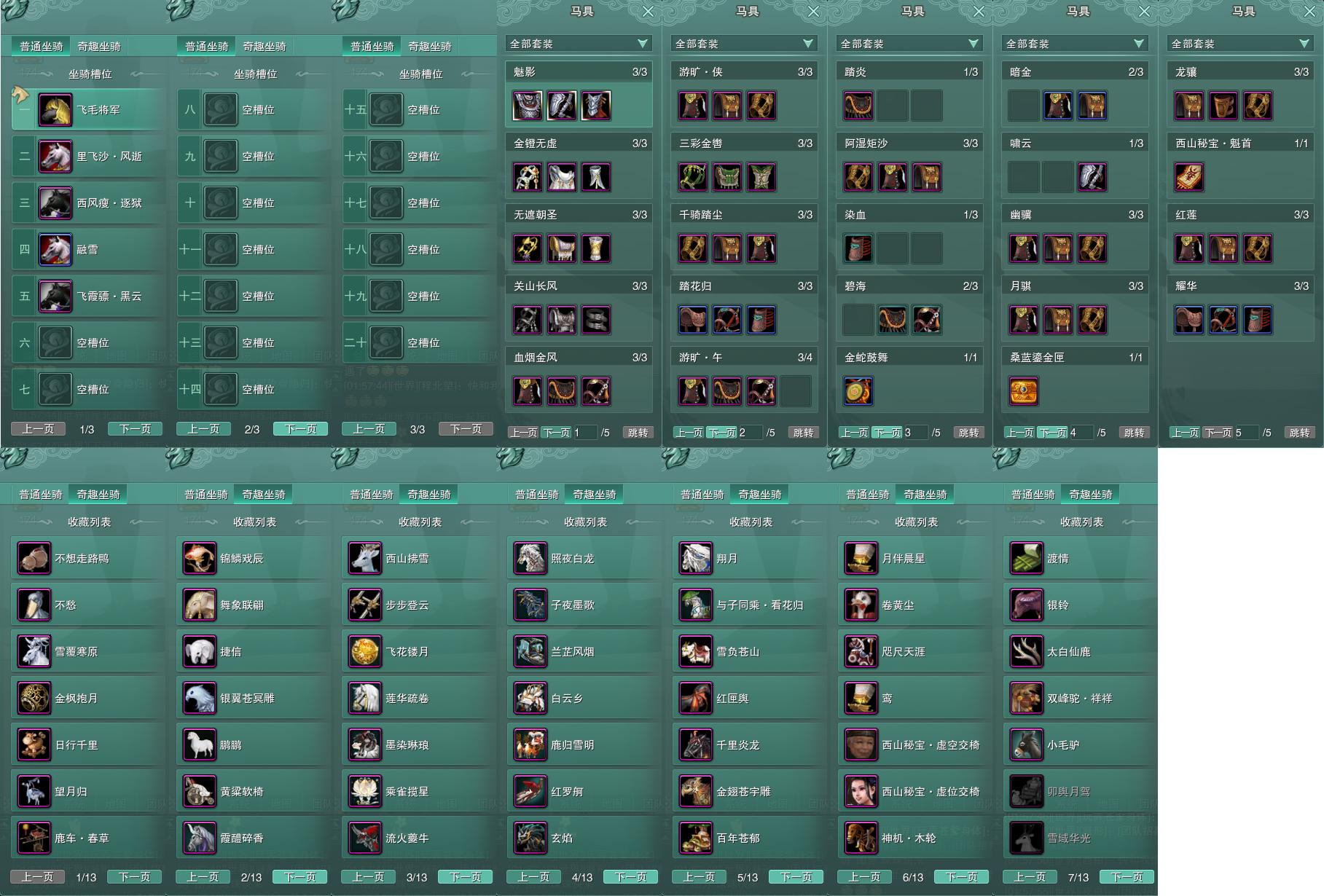Viewport: 1324px width, 896px height.
Task: Select the 金蛇鼓舞 drum item icon
Action: point(858,391)
